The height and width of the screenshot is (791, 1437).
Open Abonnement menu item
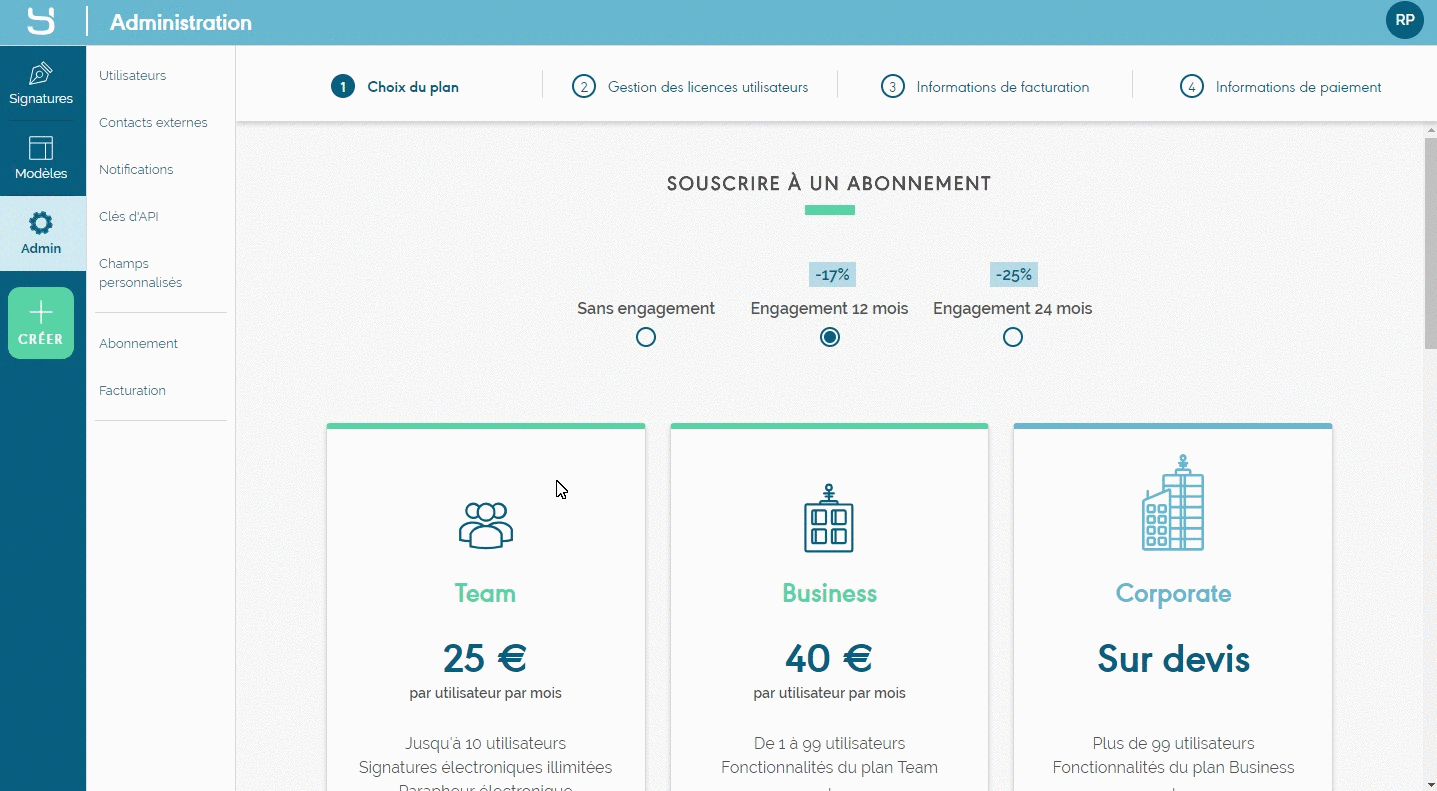pos(138,344)
